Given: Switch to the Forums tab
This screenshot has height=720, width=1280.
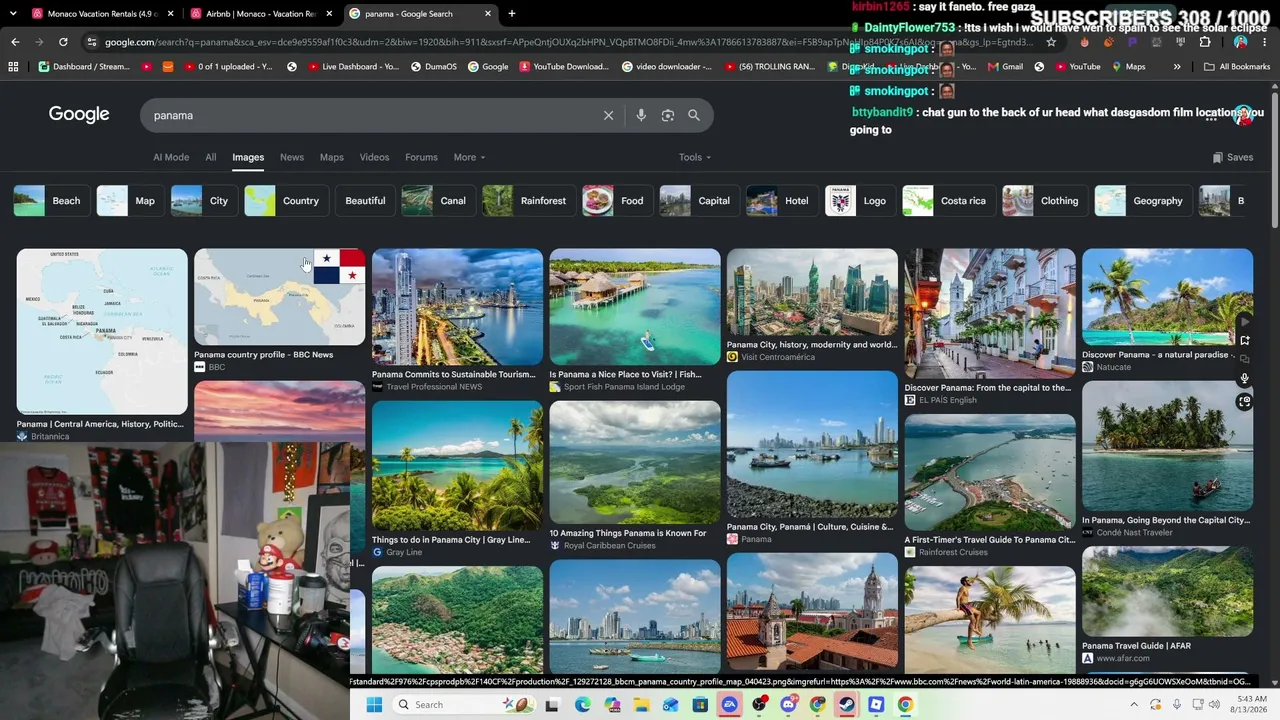Looking at the screenshot, I should (x=421, y=157).
